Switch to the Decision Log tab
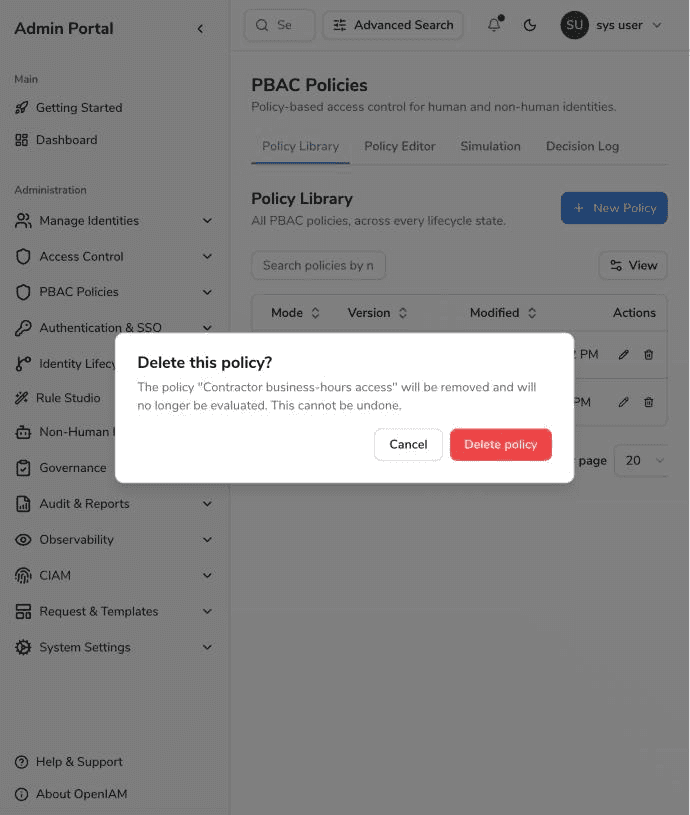 tap(582, 146)
